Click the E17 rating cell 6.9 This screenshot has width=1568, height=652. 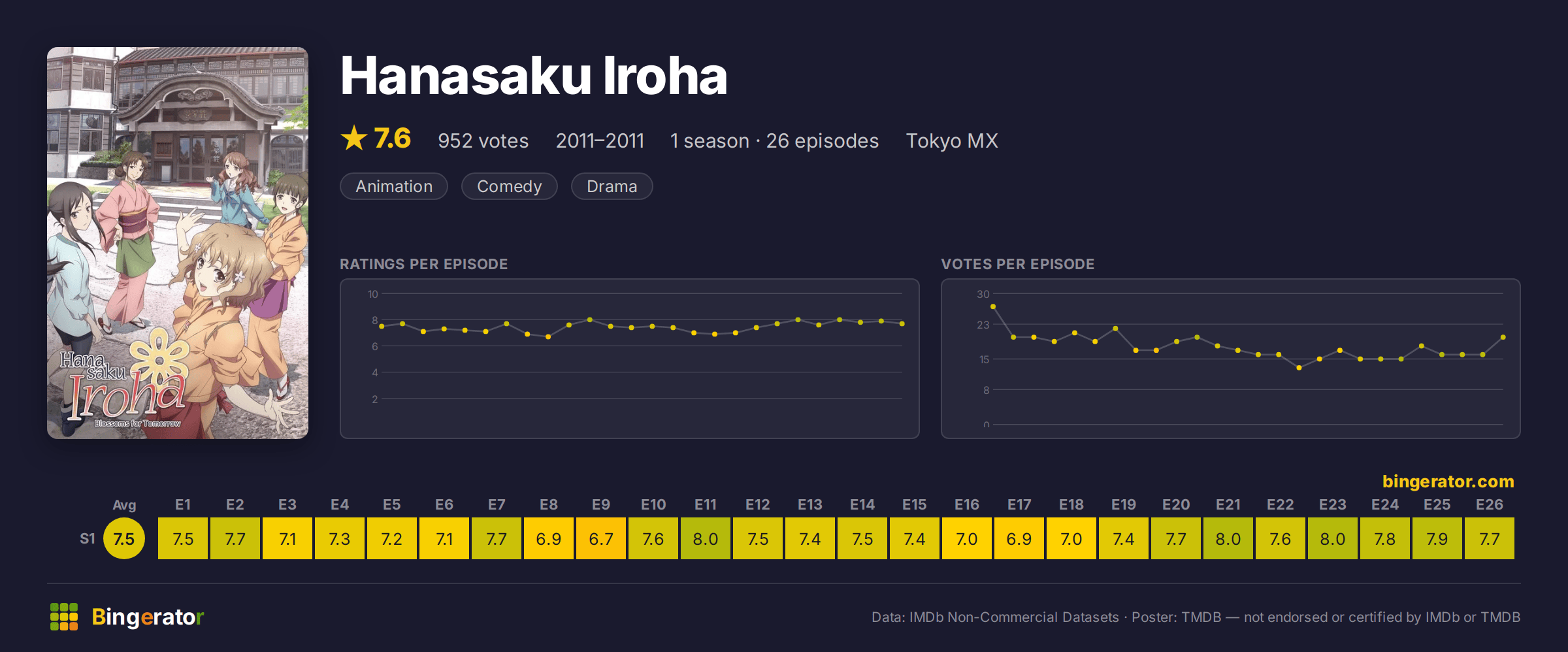1019,538
